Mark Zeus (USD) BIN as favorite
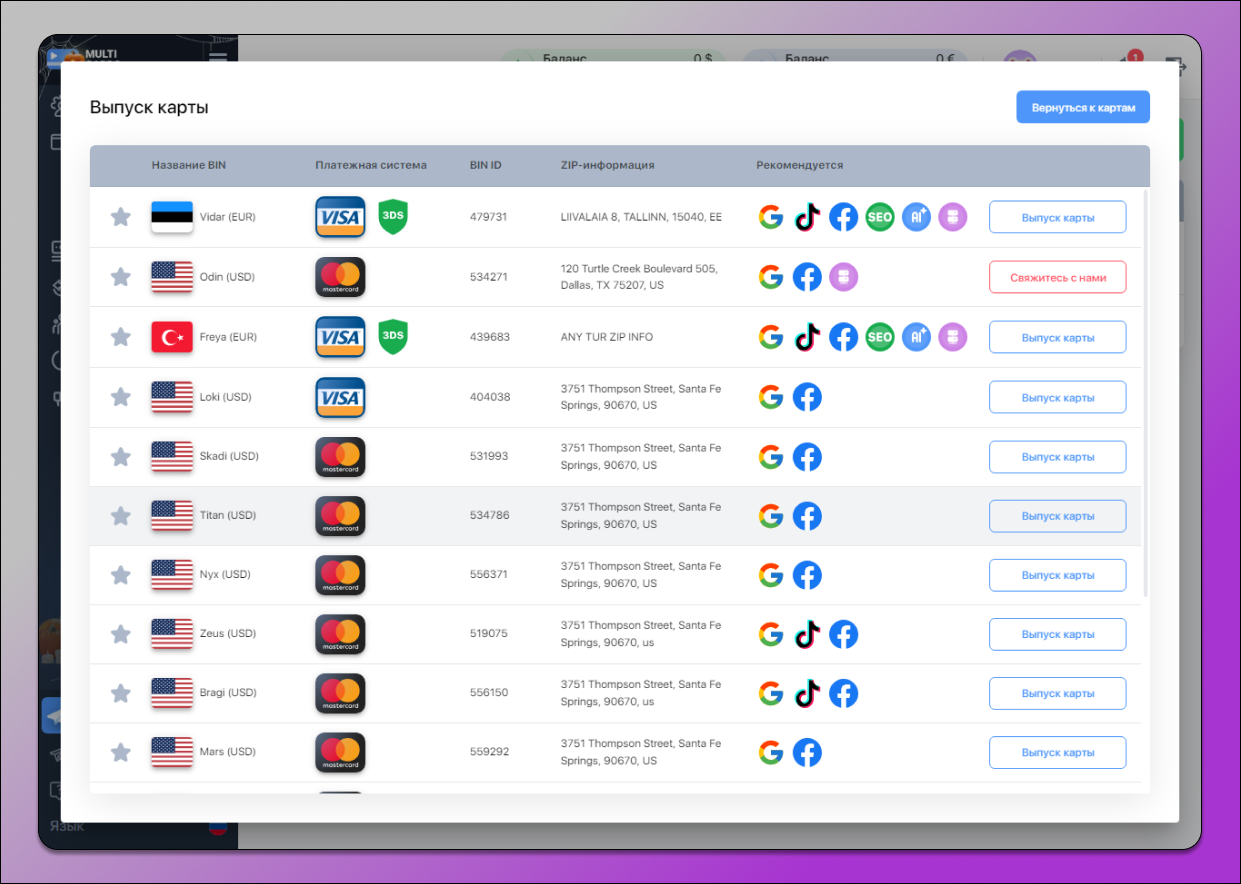 [x=120, y=634]
